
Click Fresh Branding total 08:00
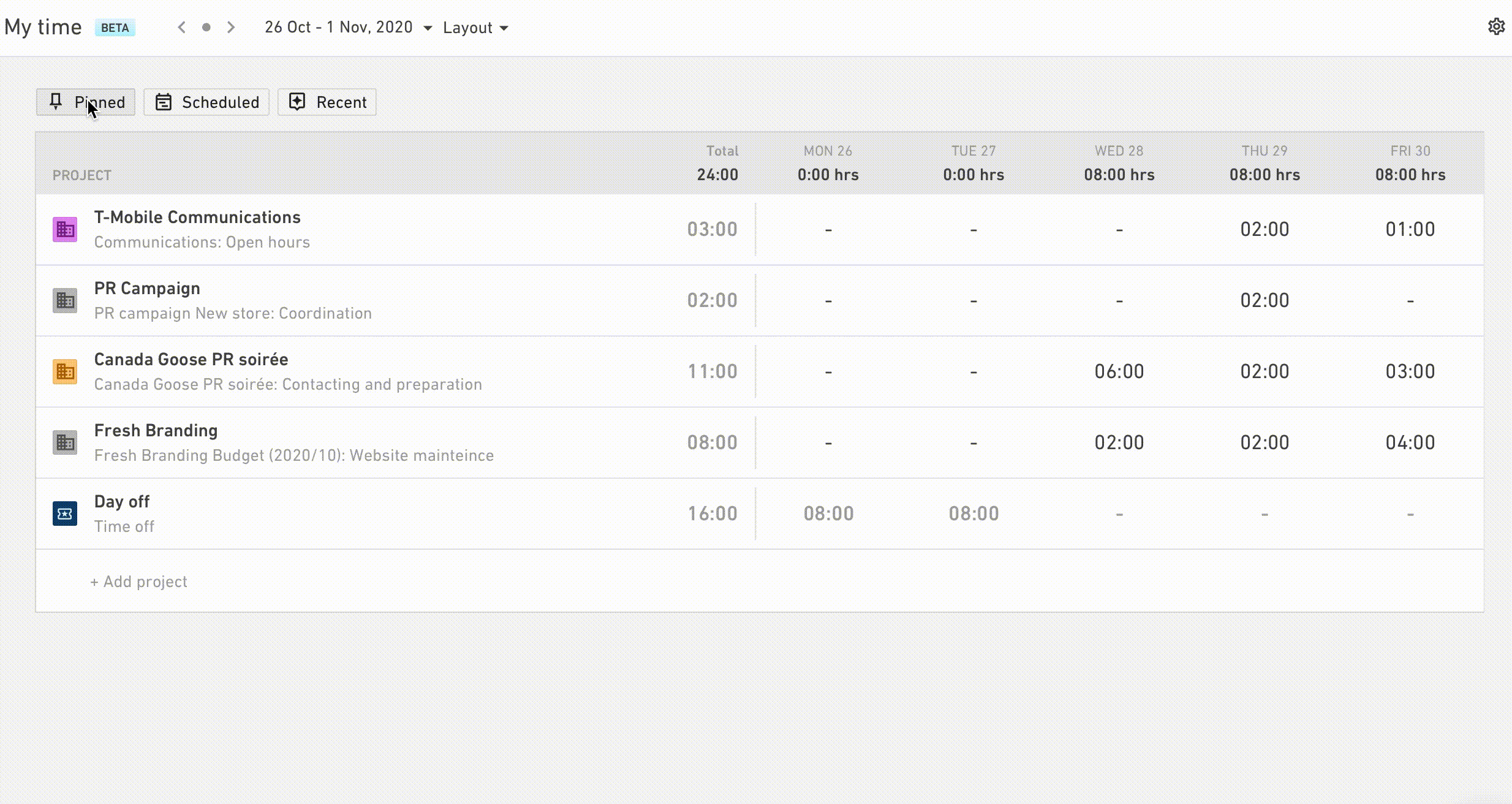[712, 442]
